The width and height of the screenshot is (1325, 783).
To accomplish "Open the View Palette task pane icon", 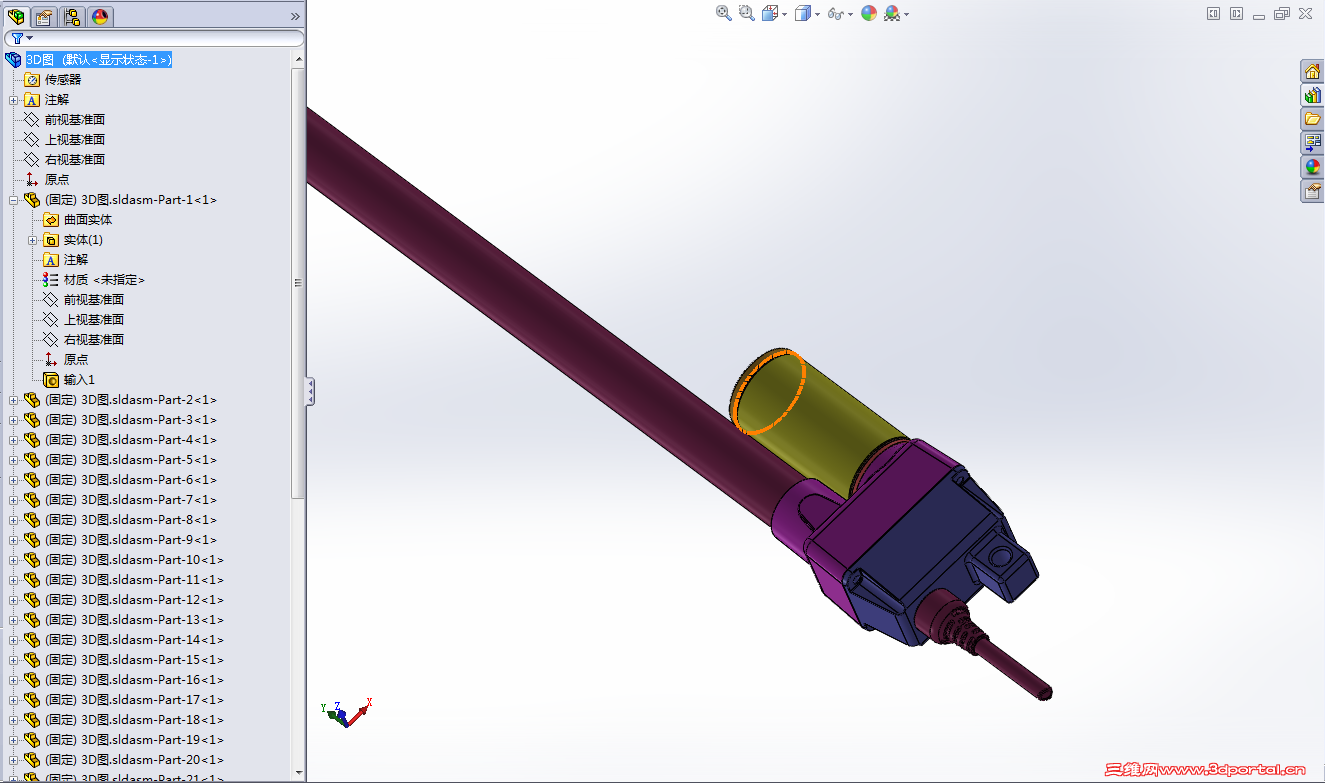I will coord(1312,143).
